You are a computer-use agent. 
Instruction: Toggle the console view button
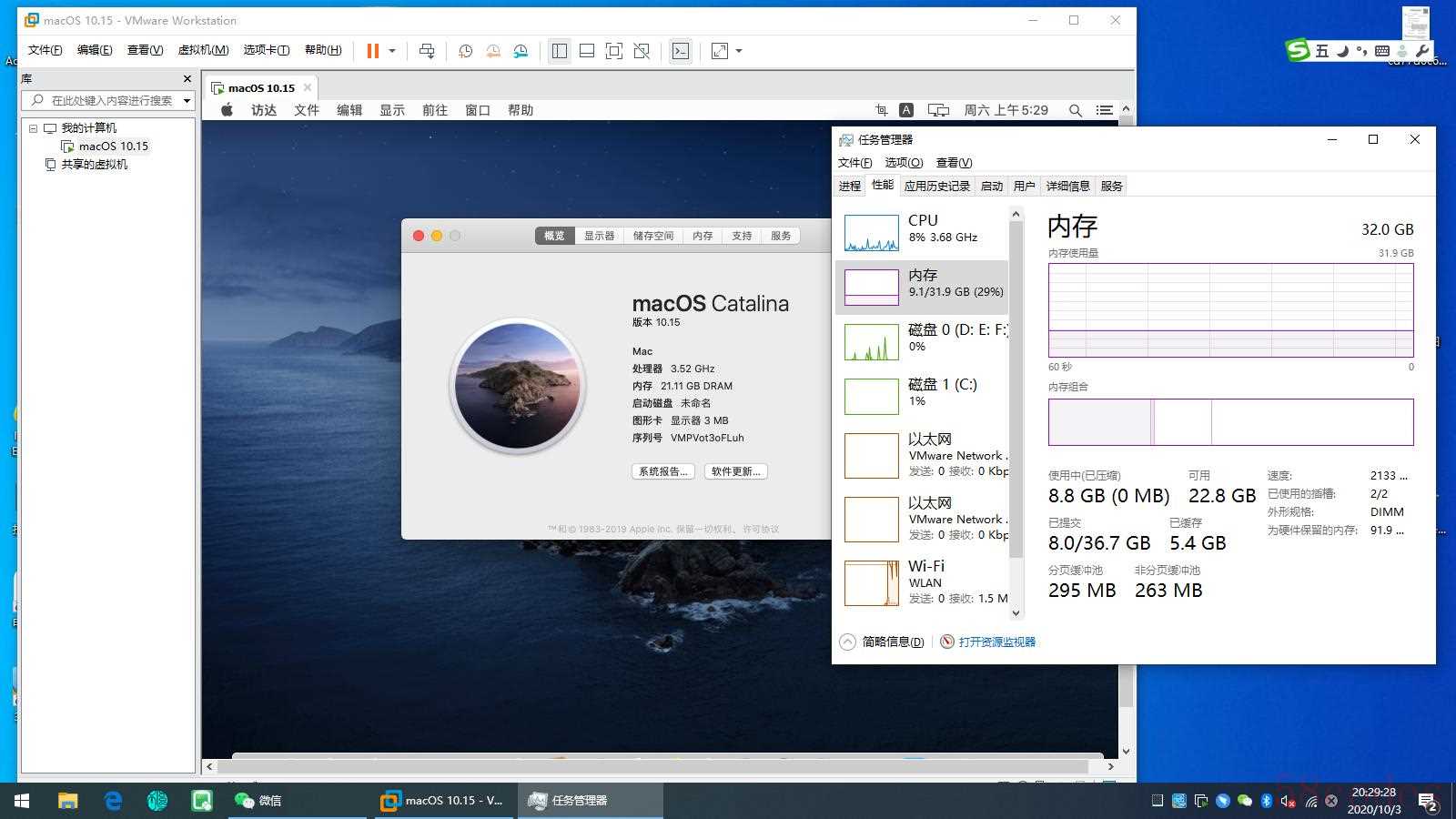click(680, 51)
